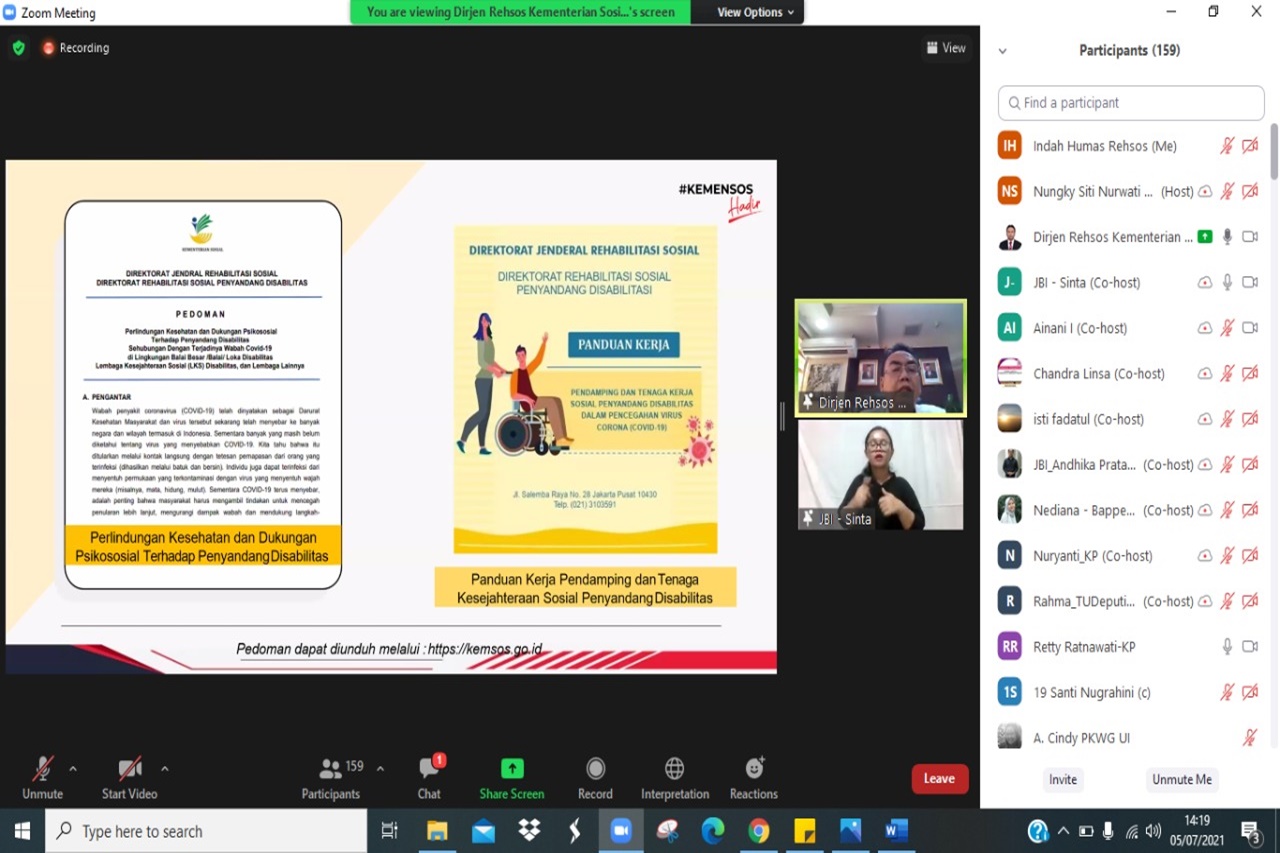
Task: Click Dirjen Rehsos camera icon in list
Action: coord(1250,237)
